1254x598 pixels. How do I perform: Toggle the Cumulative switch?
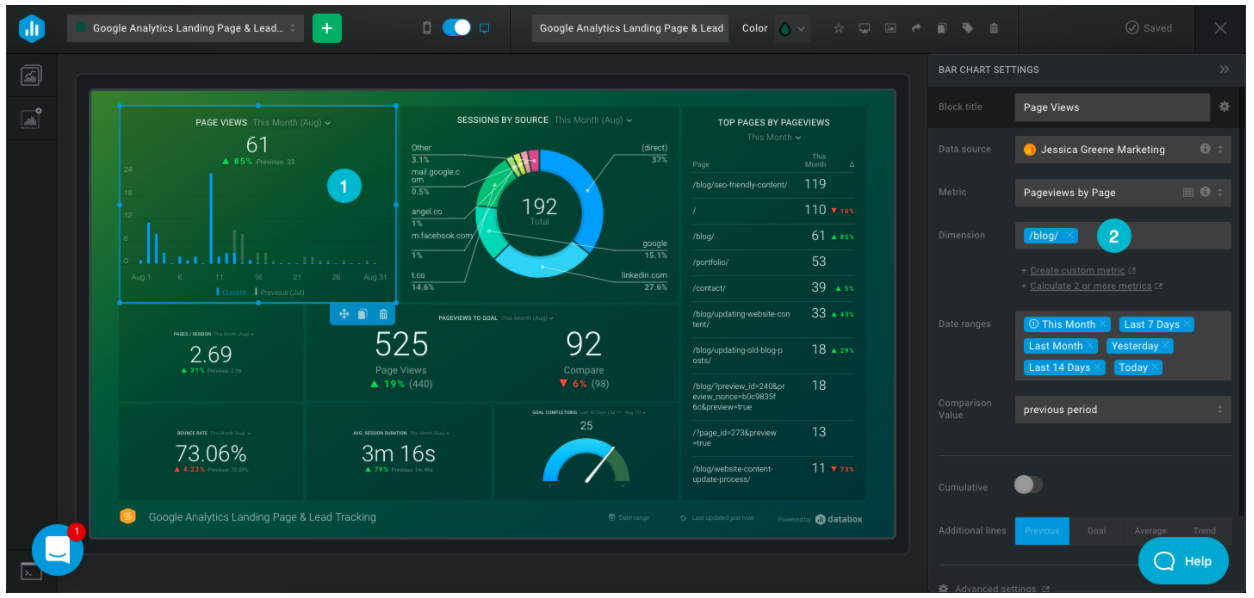pyautogui.click(x=1027, y=485)
